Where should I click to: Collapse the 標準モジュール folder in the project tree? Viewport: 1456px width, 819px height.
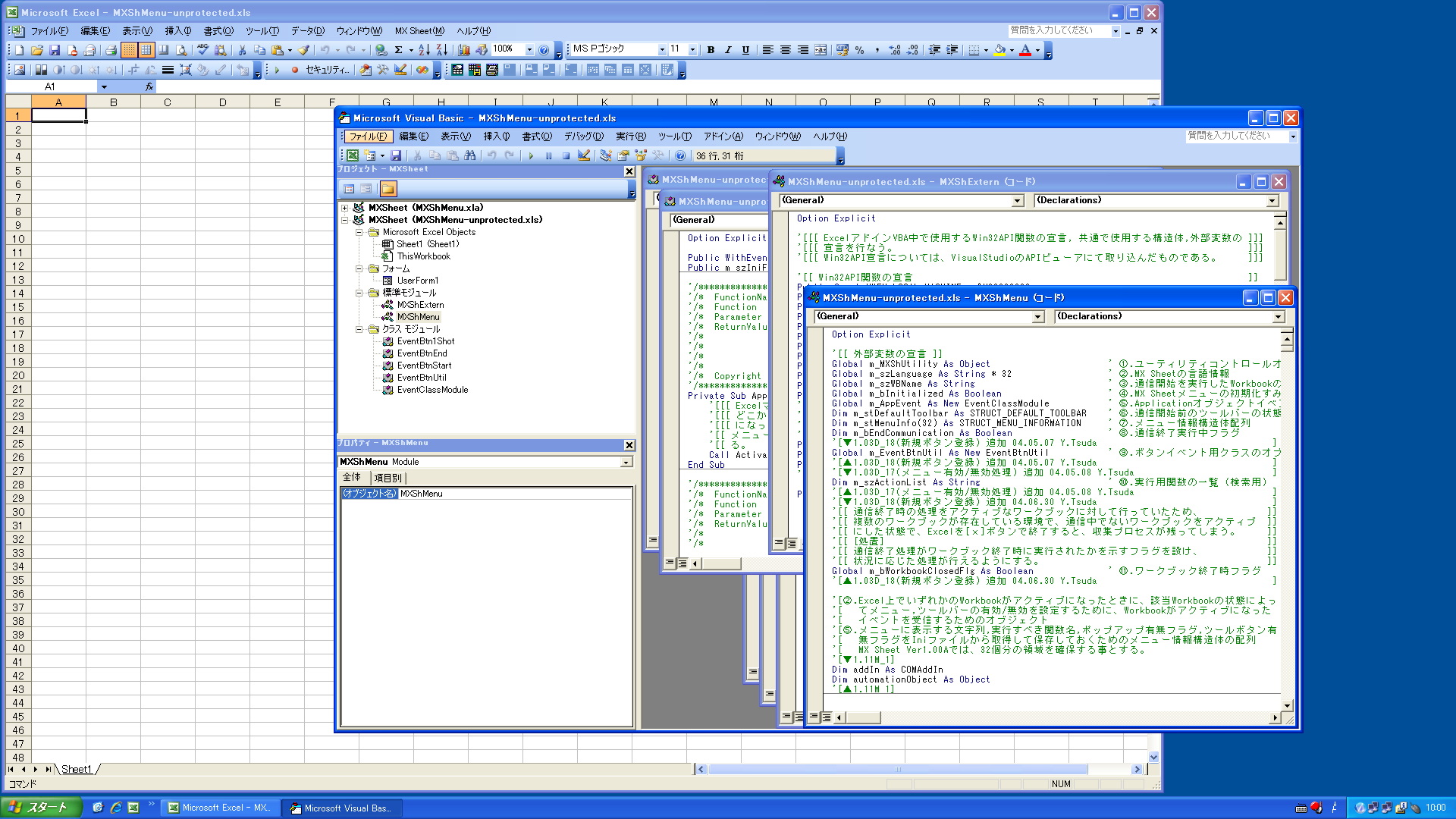pyautogui.click(x=359, y=293)
